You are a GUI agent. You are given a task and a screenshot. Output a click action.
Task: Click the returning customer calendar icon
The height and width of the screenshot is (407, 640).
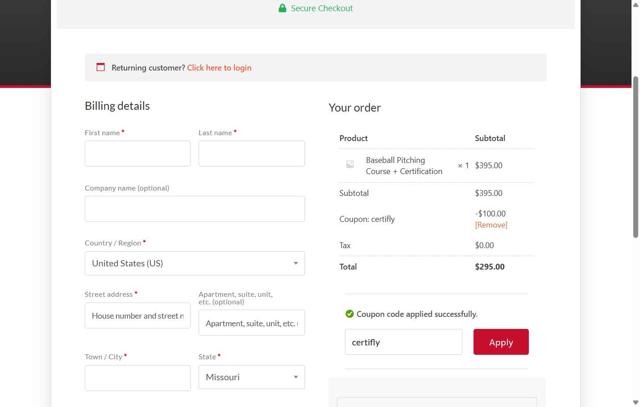click(100, 67)
